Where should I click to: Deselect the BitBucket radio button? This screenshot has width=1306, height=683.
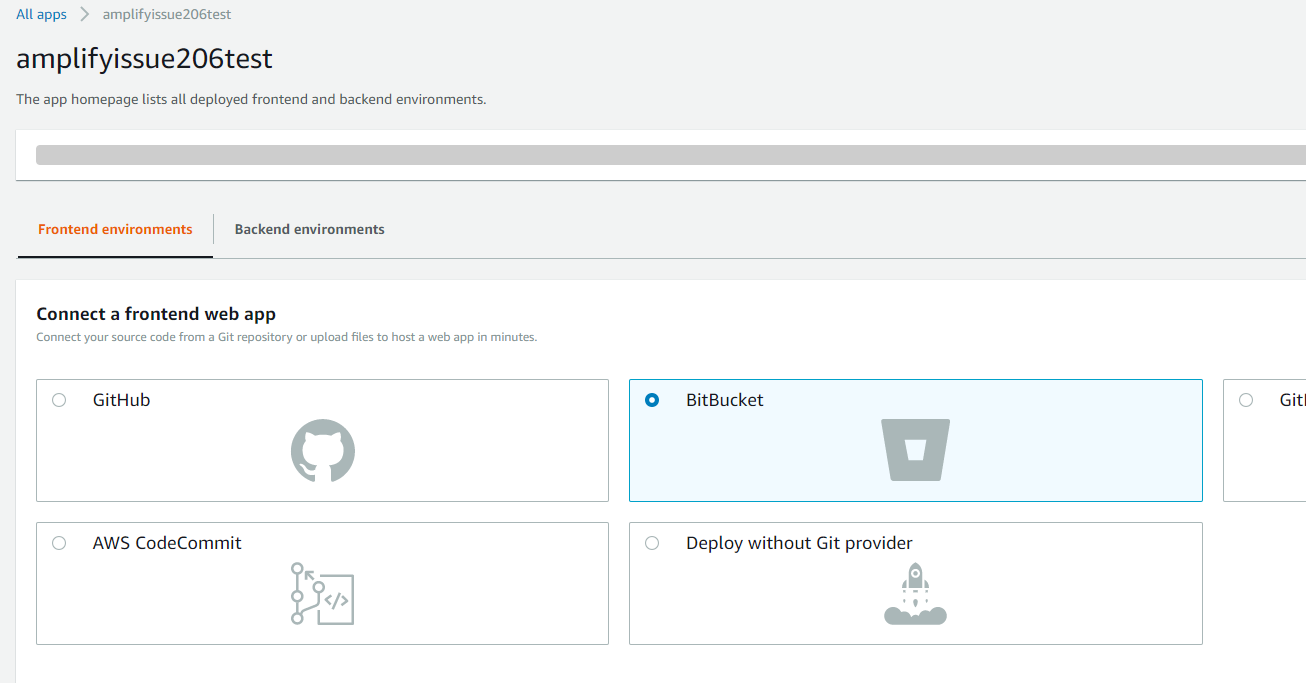(x=651, y=399)
